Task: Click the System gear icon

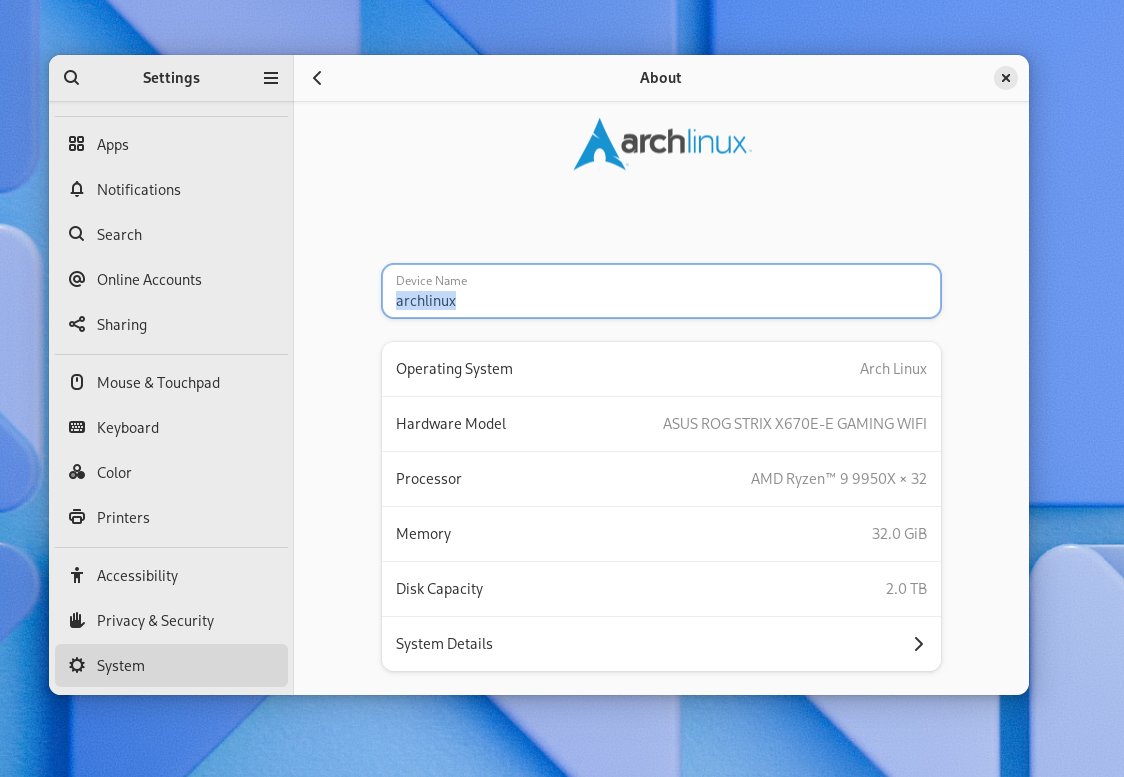Action: [77, 665]
